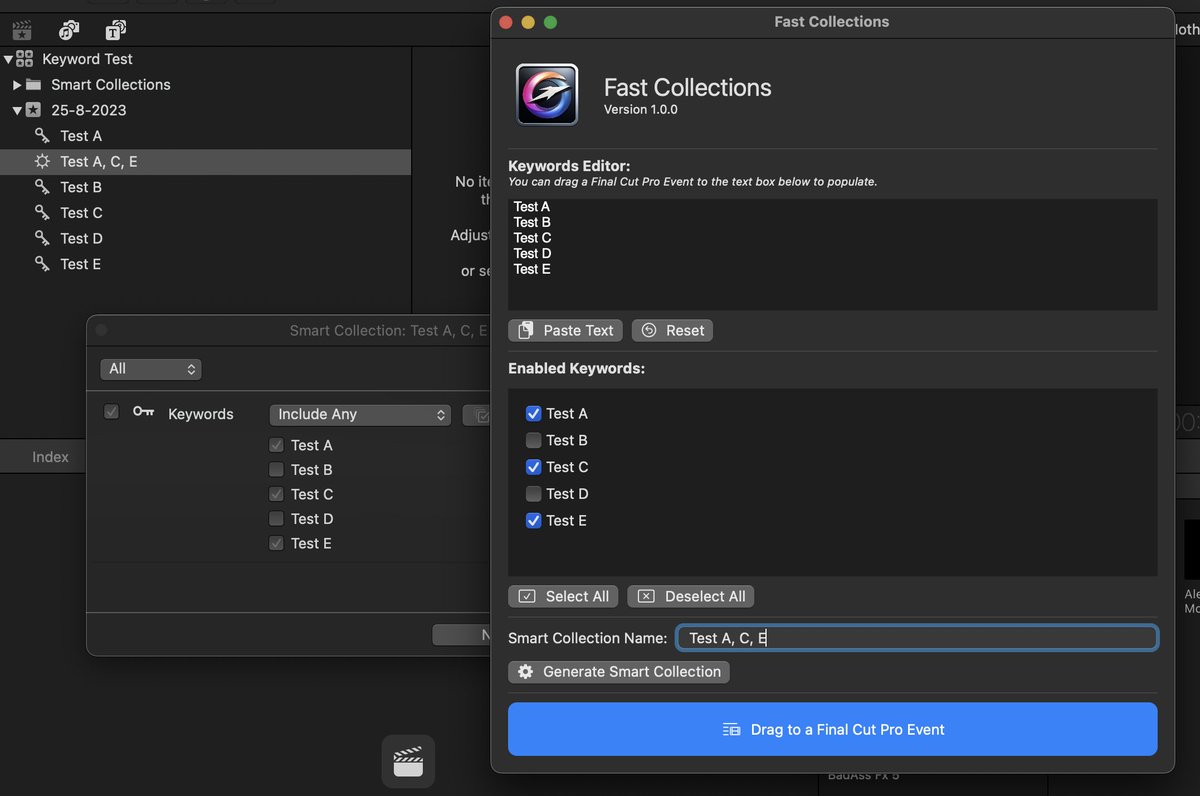Click the Version 1.0.0 text
1200x796 pixels.
[x=641, y=110]
